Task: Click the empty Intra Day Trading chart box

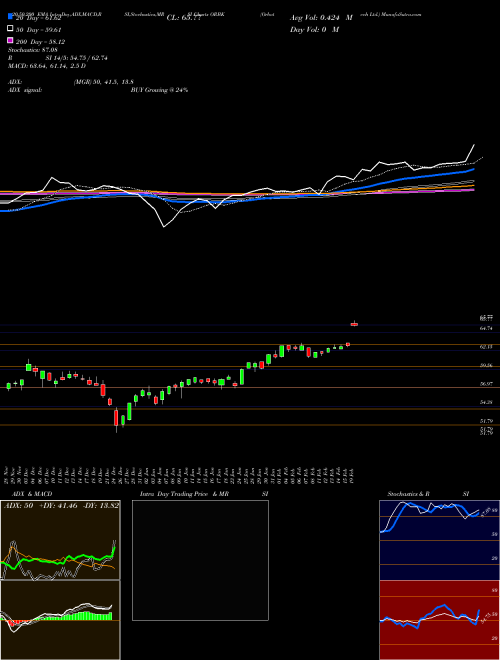Action: pyautogui.click(x=200, y=560)
